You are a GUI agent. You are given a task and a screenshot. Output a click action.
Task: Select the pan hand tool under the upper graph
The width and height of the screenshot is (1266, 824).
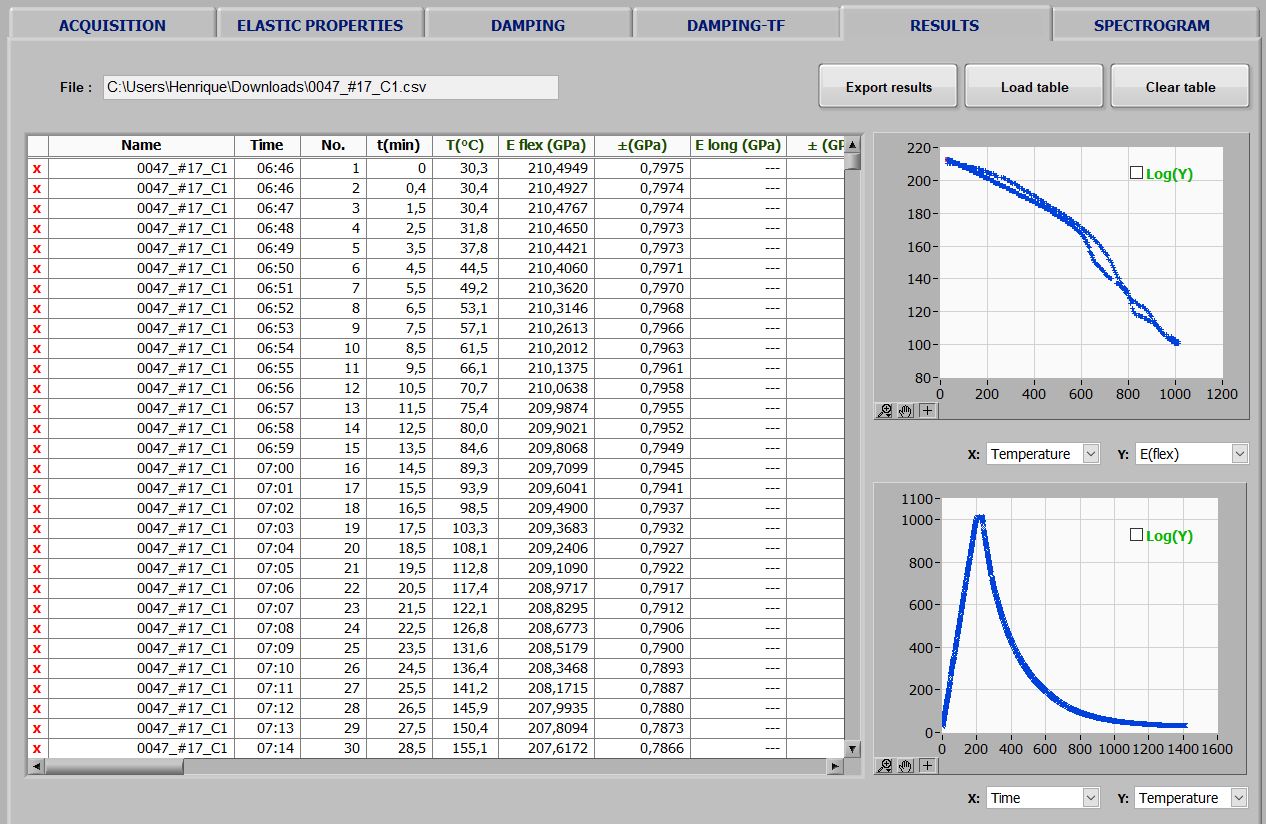coord(905,411)
